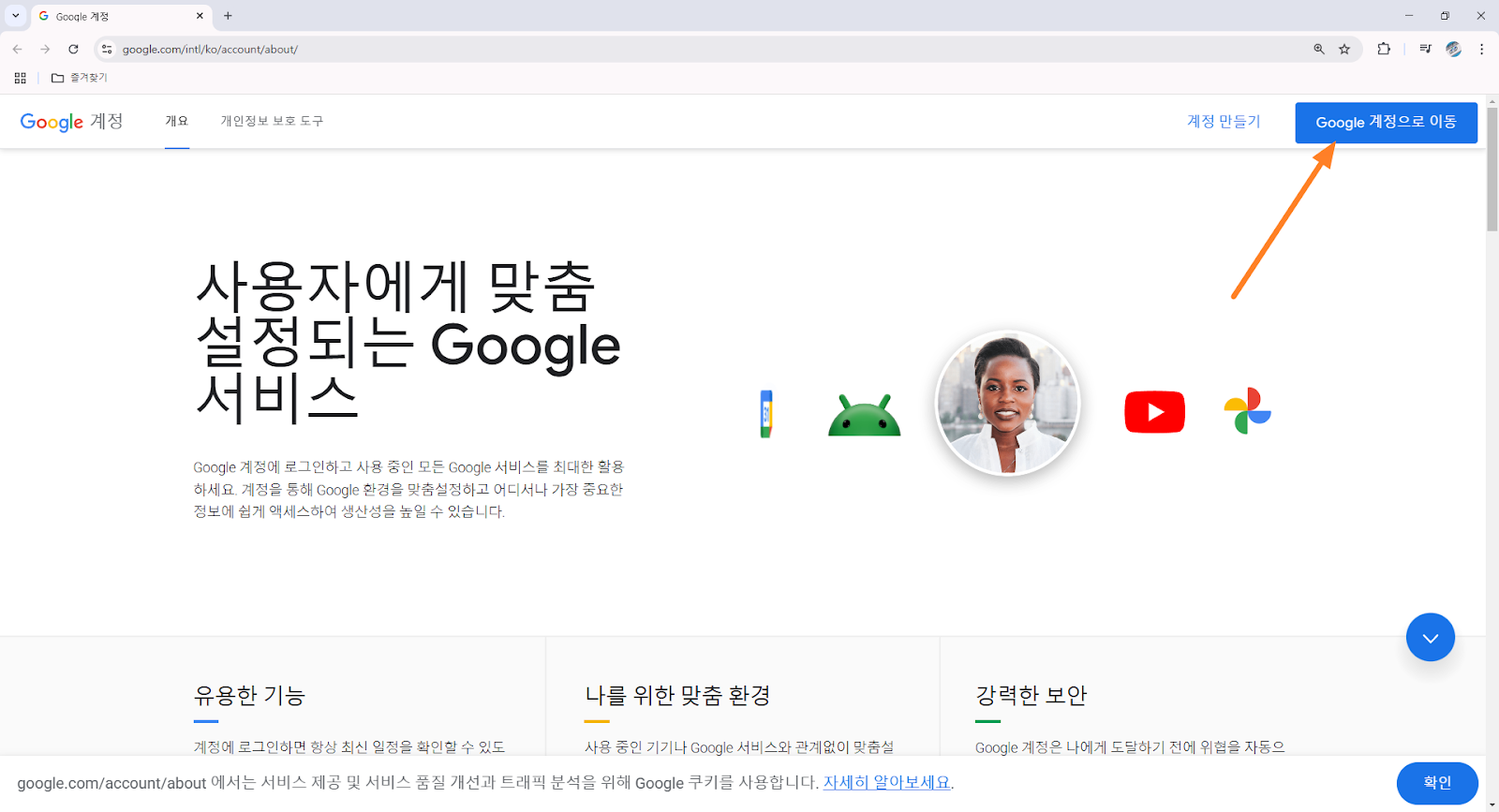The height and width of the screenshot is (812, 1499).
Task: Click the zoom magnifier icon in address bar
Action: 1319,49
